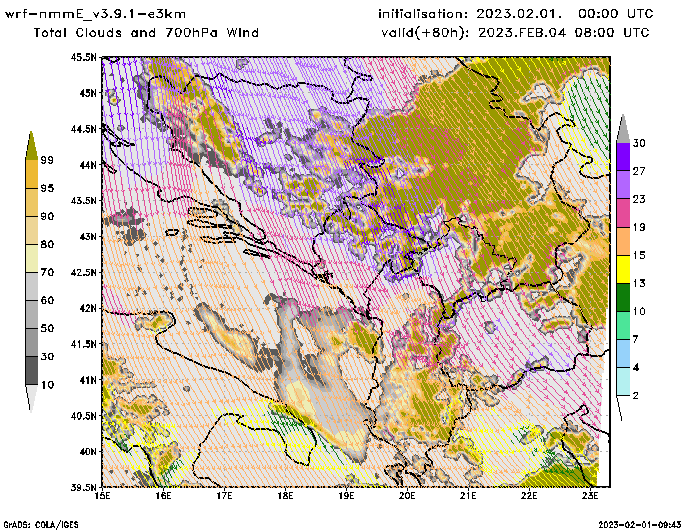
Task: Select the '19' value on wind legend
Action: 639,227
